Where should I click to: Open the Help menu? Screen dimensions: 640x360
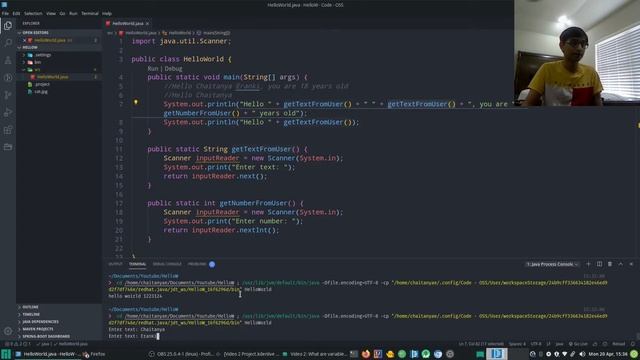click(107, 13)
